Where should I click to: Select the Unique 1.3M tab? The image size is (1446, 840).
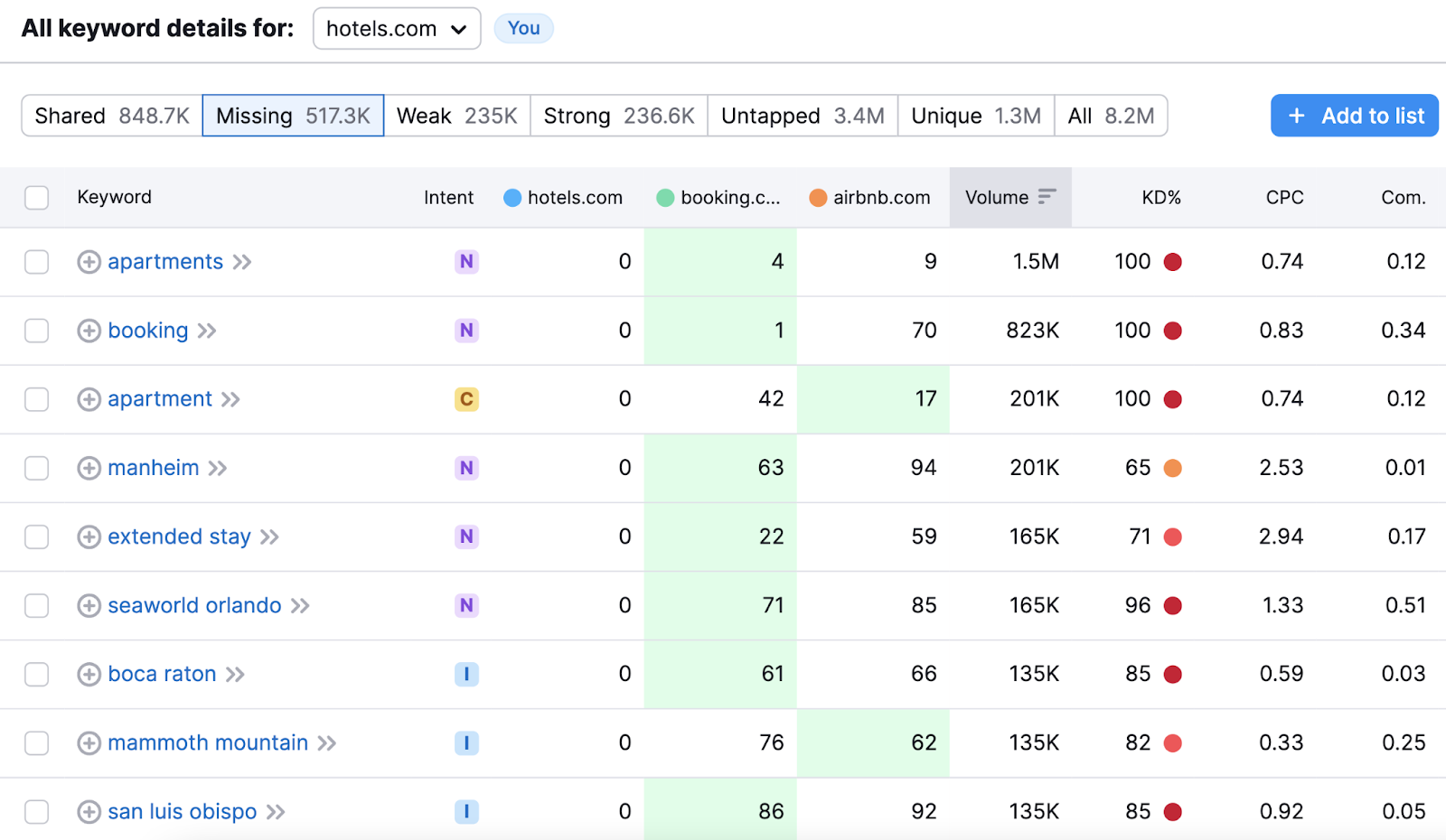click(976, 116)
